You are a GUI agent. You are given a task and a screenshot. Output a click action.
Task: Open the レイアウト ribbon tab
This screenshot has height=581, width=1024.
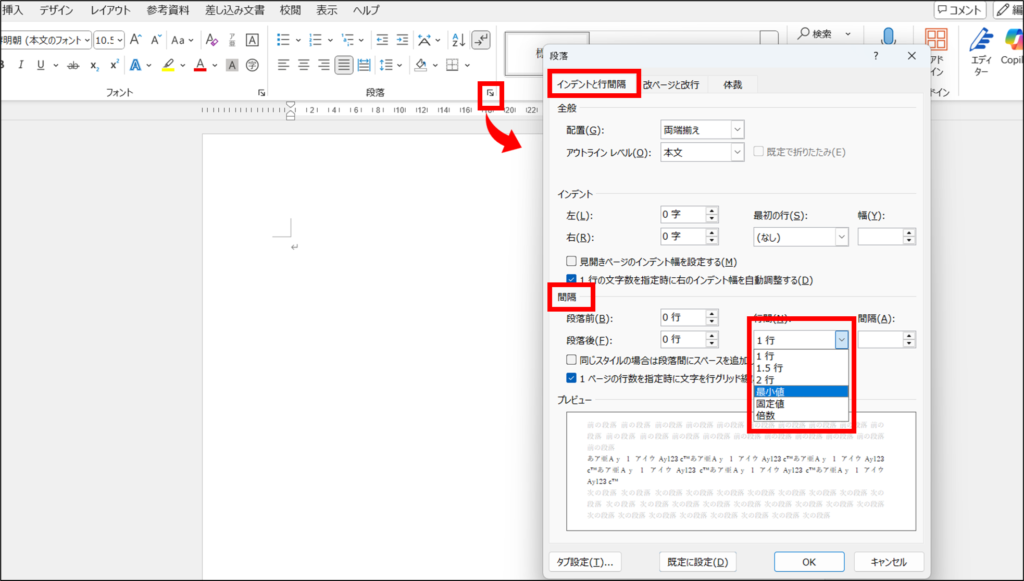tap(110, 10)
